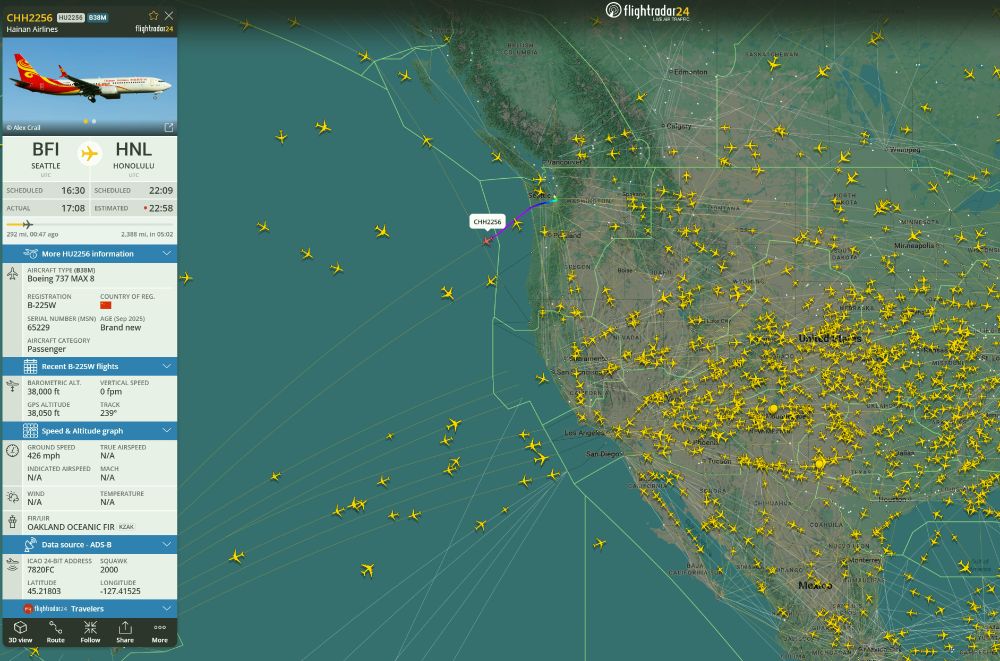
Task: Click chevron on Travelers section
Action: [166, 609]
